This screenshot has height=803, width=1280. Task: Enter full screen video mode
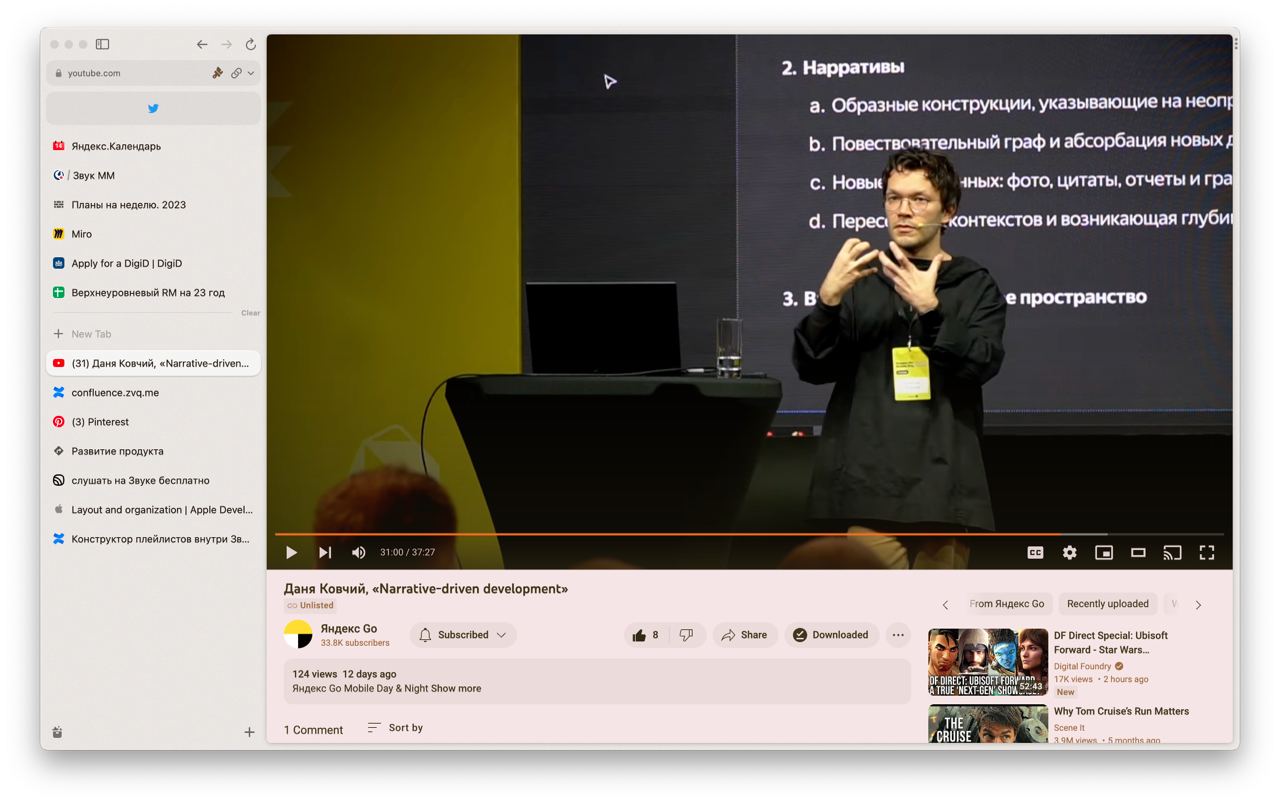(1207, 552)
